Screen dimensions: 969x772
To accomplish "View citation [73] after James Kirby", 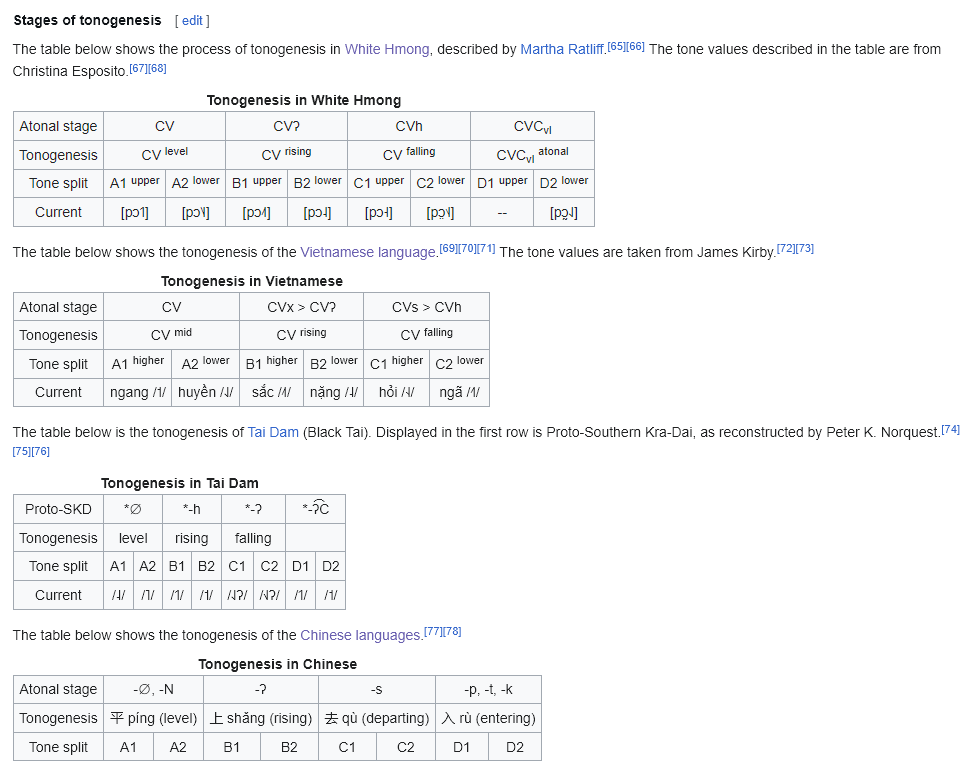I will (805, 248).
